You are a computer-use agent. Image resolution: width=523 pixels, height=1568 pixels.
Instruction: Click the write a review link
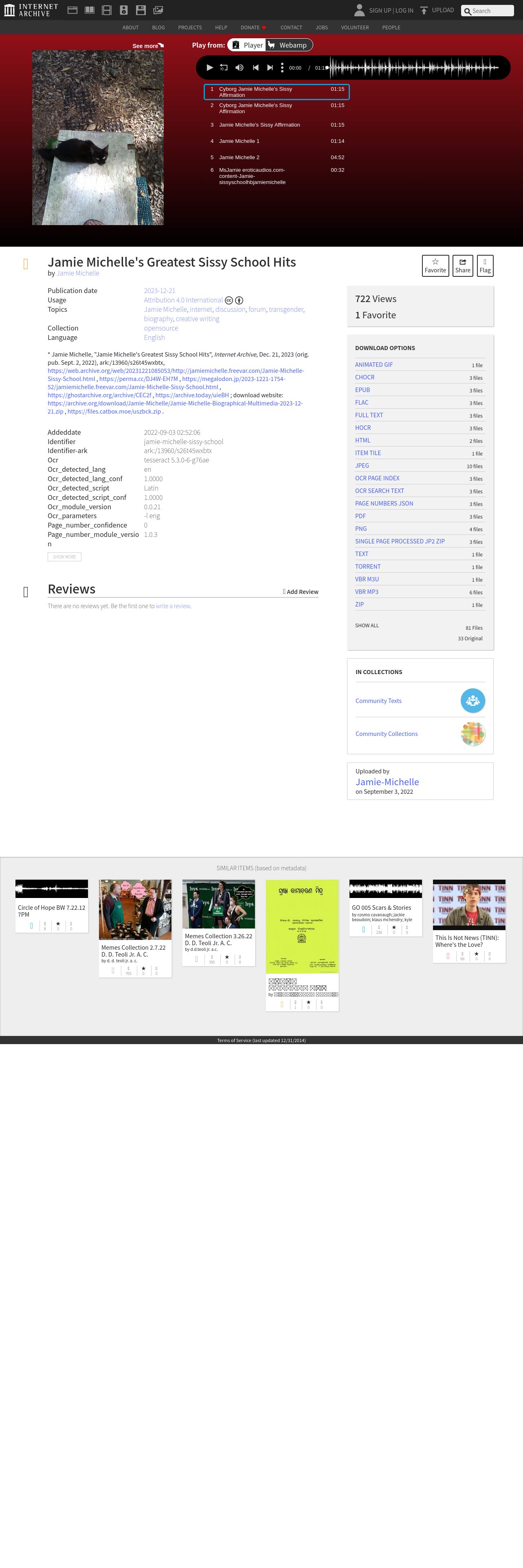tap(173, 606)
